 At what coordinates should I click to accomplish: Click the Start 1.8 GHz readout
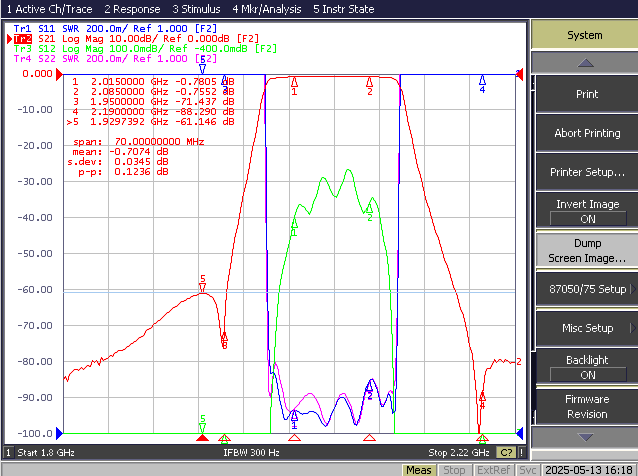coord(46,453)
